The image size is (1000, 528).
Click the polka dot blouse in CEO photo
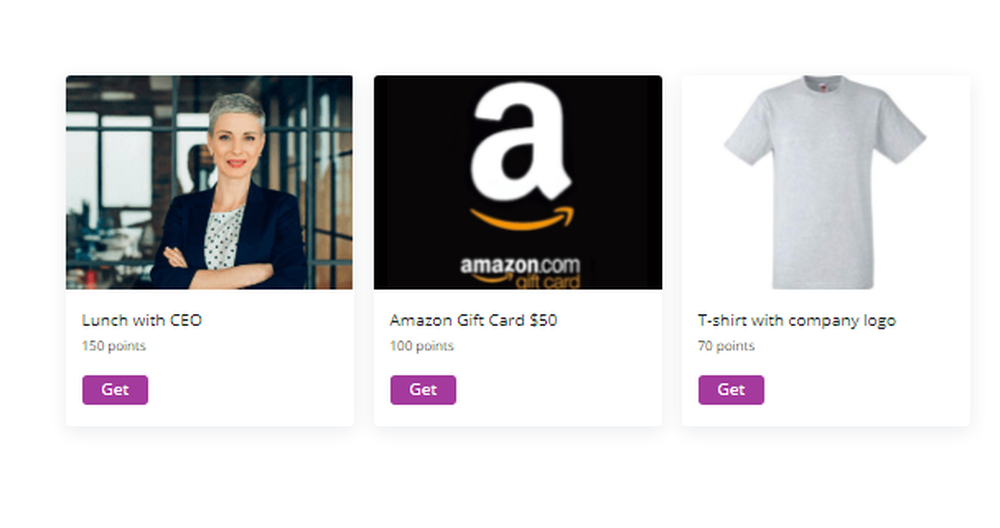point(223,238)
